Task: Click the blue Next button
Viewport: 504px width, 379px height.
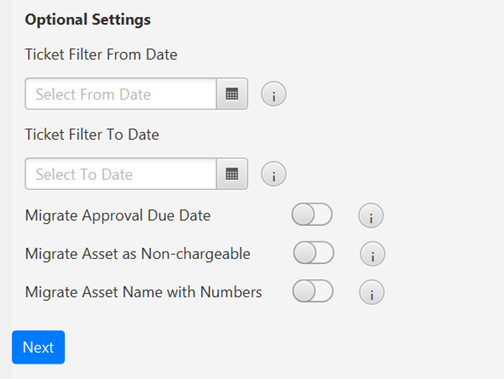Action: [38, 347]
